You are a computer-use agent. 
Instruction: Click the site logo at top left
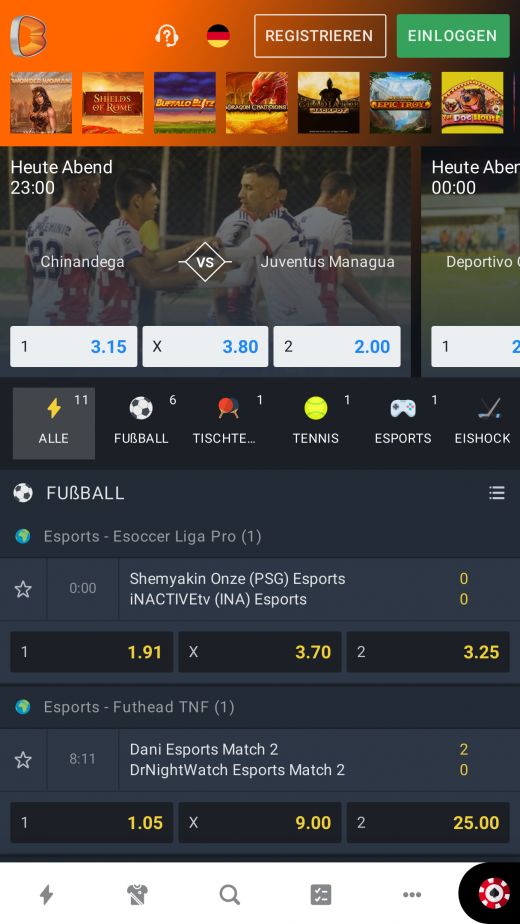[28, 36]
